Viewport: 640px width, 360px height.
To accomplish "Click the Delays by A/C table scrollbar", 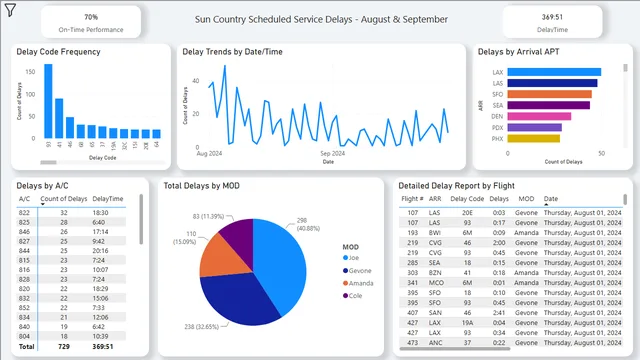I will tap(141, 219).
